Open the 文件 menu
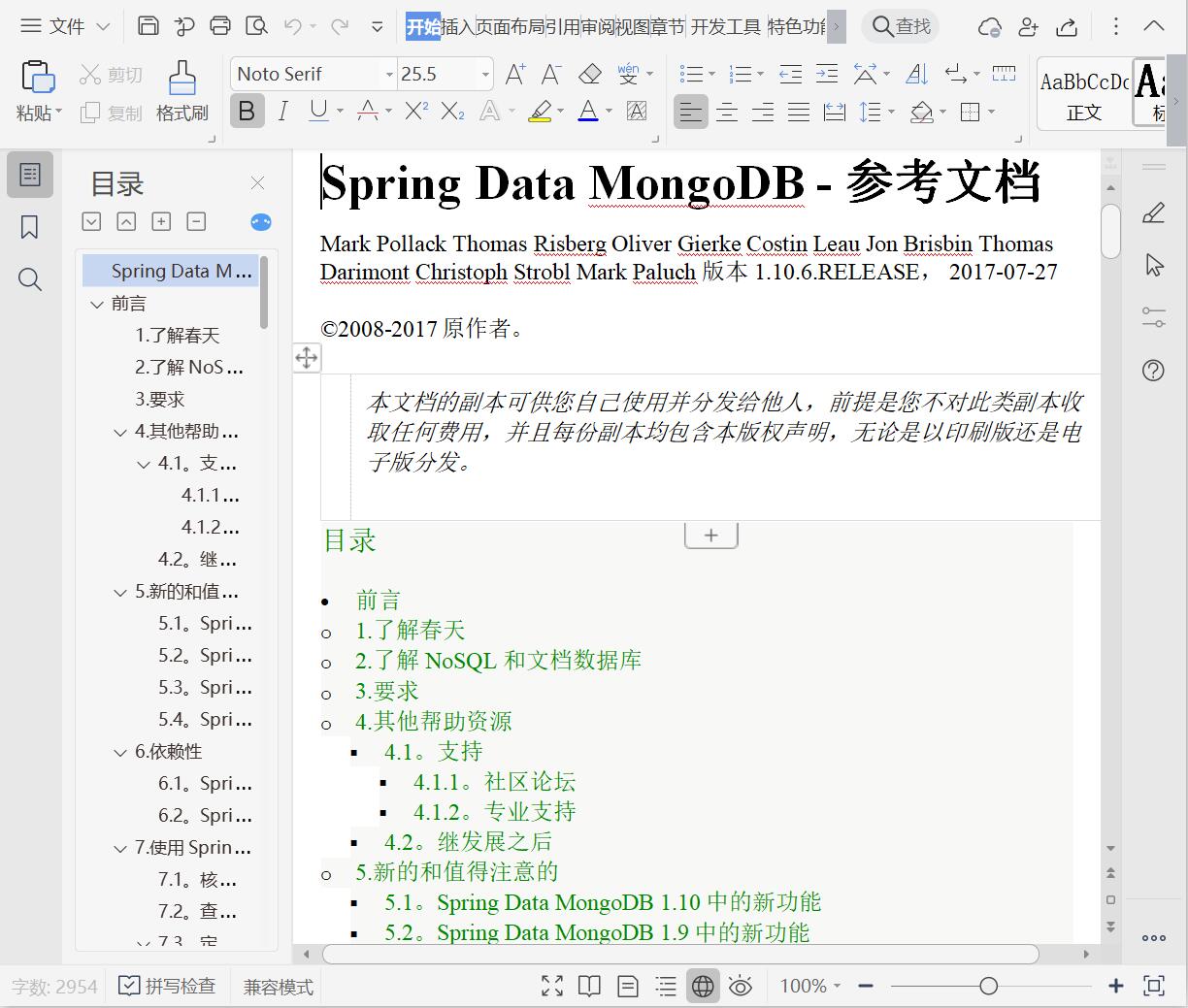1188x1008 pixels. click(x=66, y=26)
